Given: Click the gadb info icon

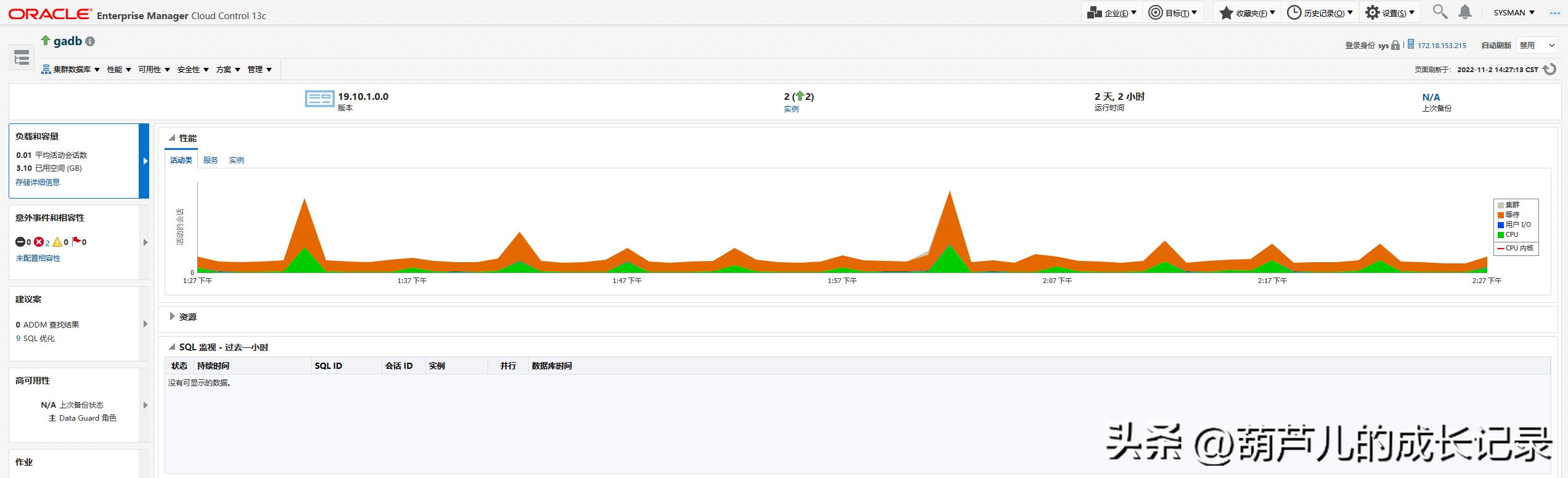Looking at the screenshot, I should (90, 41).
